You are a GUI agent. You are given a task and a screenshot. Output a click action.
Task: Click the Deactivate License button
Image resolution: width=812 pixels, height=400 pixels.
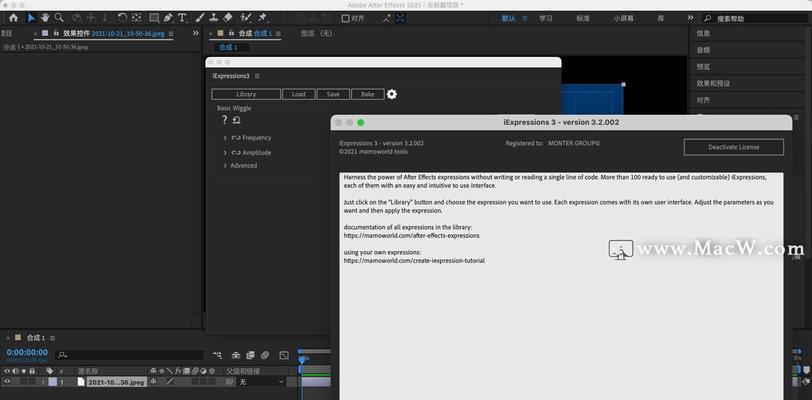point(734,147)
